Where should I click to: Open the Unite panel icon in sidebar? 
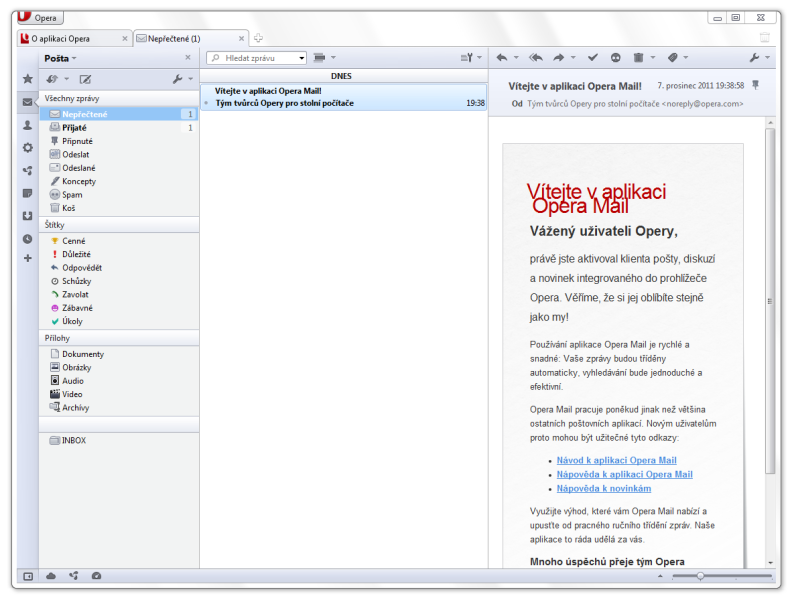pos(28,171)
